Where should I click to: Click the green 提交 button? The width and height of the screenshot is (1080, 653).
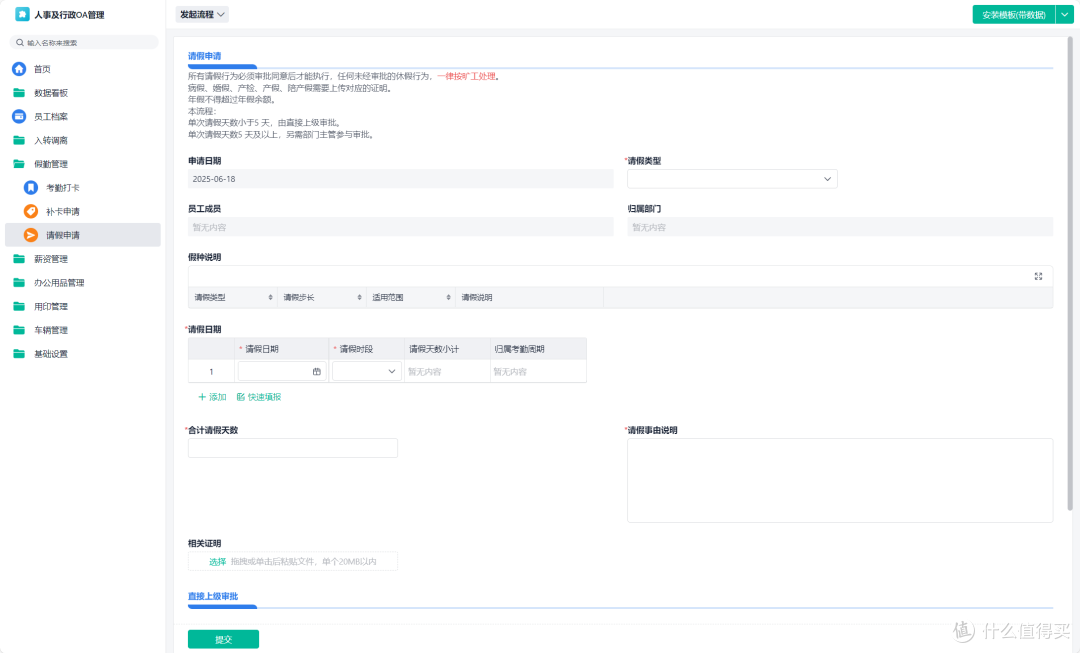(223, 639)
